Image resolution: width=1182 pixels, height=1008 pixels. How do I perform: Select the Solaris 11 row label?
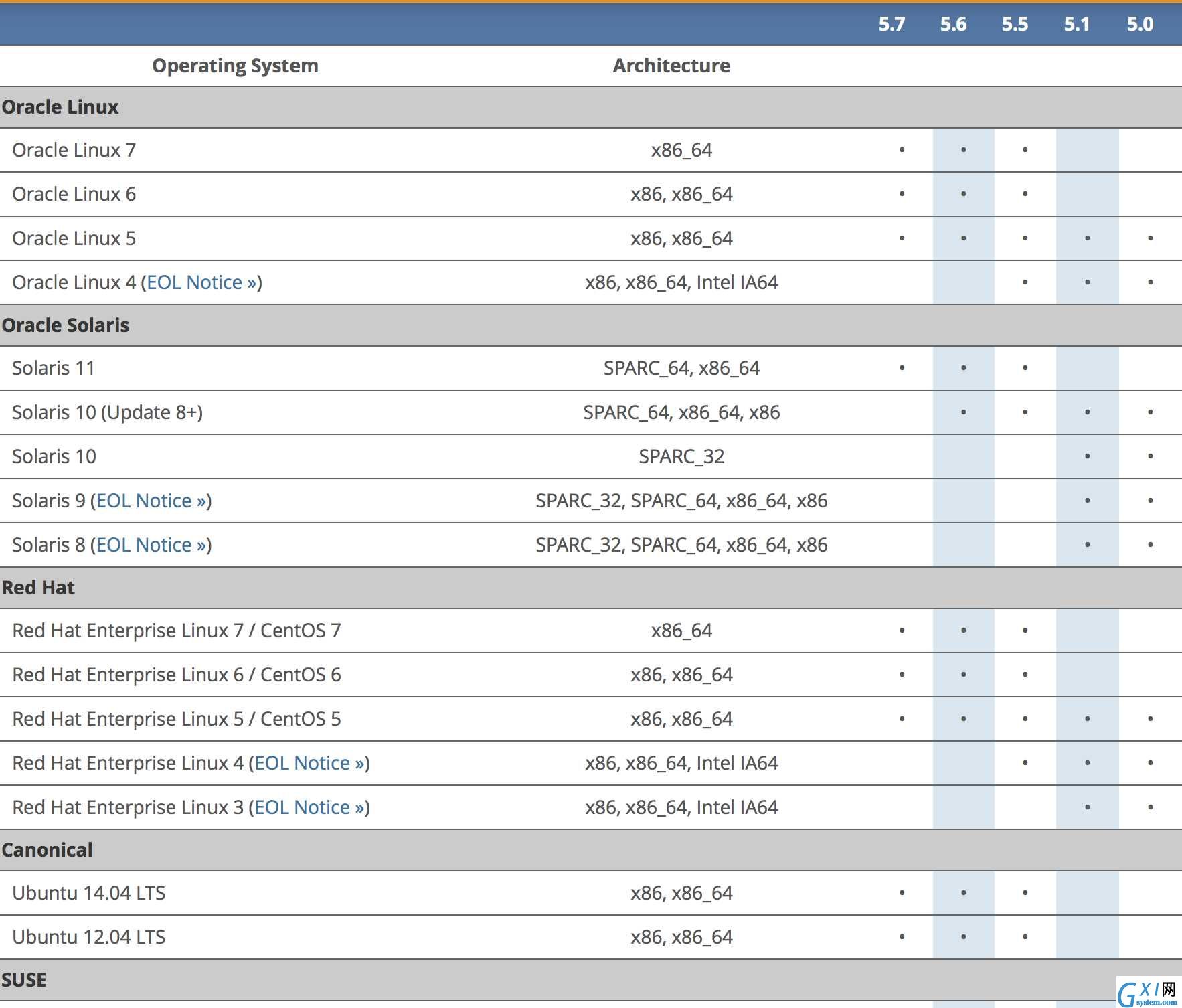point(54,368)
